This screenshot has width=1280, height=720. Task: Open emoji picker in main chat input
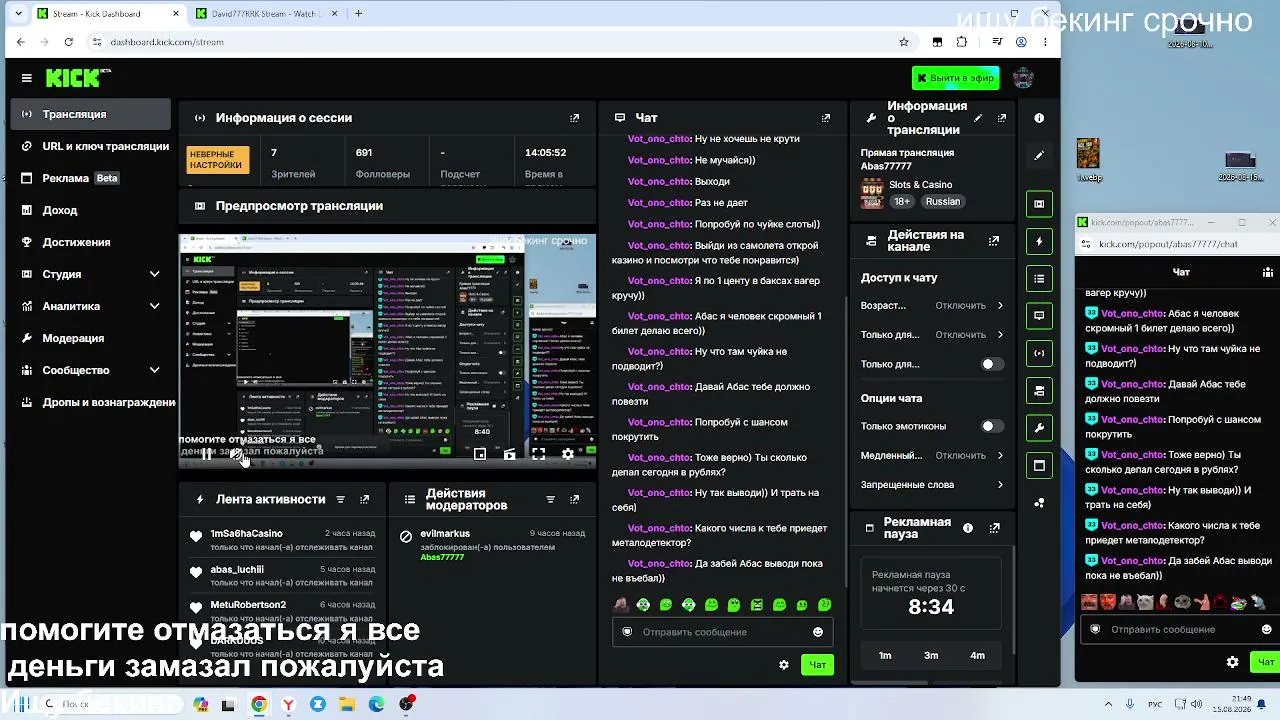(x=817, y=632)
